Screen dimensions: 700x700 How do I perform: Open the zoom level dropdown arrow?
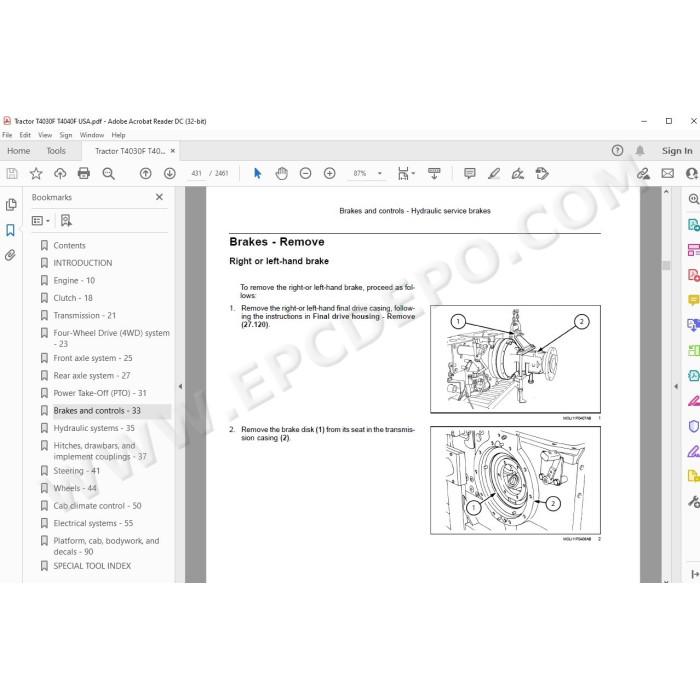coord(380,173)
